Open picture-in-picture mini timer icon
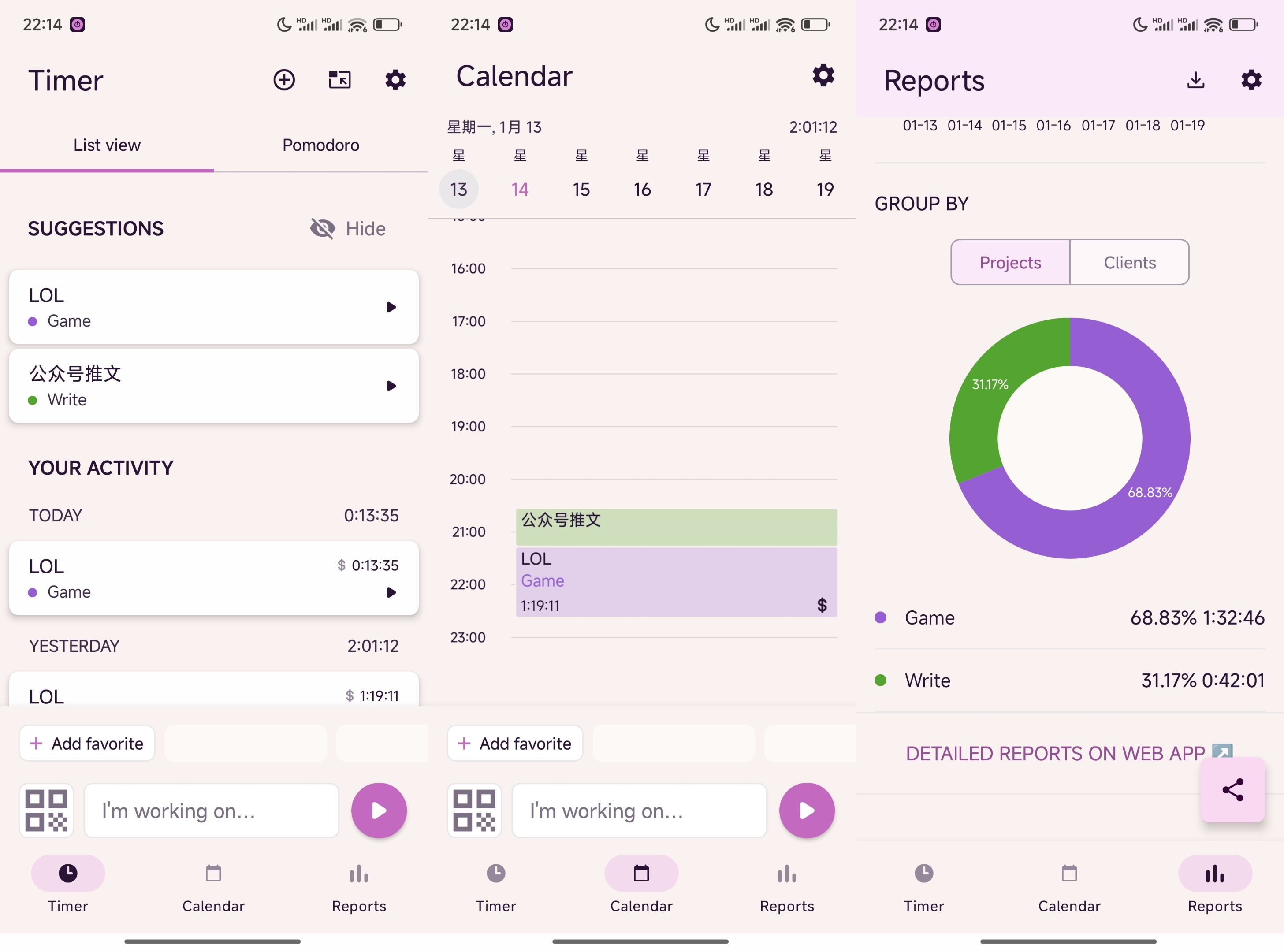 pos(339,79)
